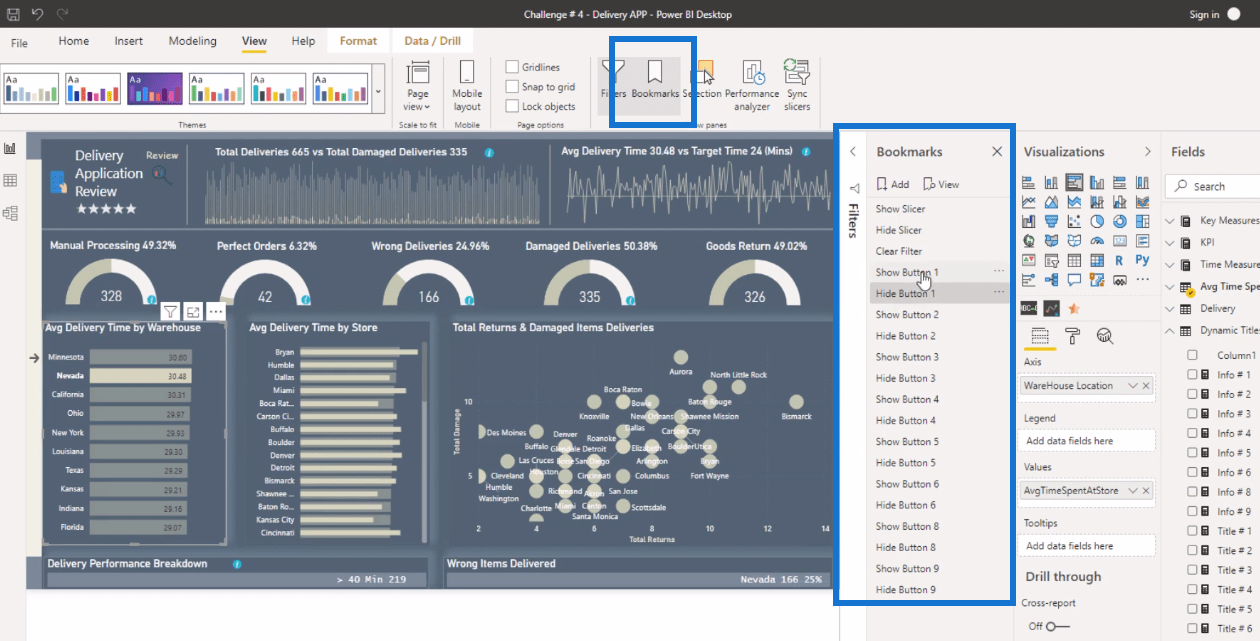Open the WareHouse Location field dropdown
This screenshot has width=1260, height=641.
click(x=1133, y=385)
